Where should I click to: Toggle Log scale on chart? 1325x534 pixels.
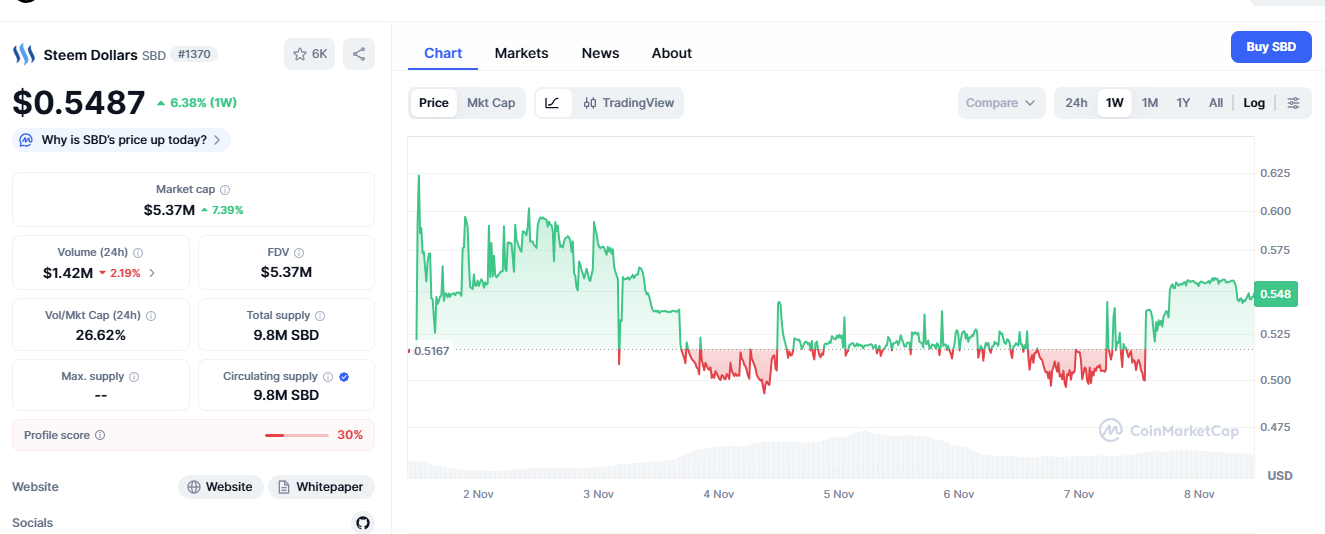coord(1254,103)
